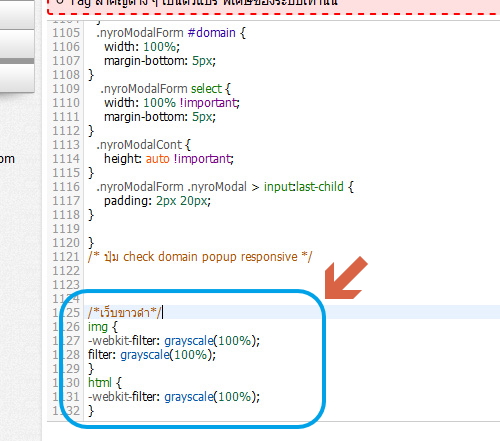Click '.nyroModalForm select {' code line
The image size is (500, 441).
165,89
